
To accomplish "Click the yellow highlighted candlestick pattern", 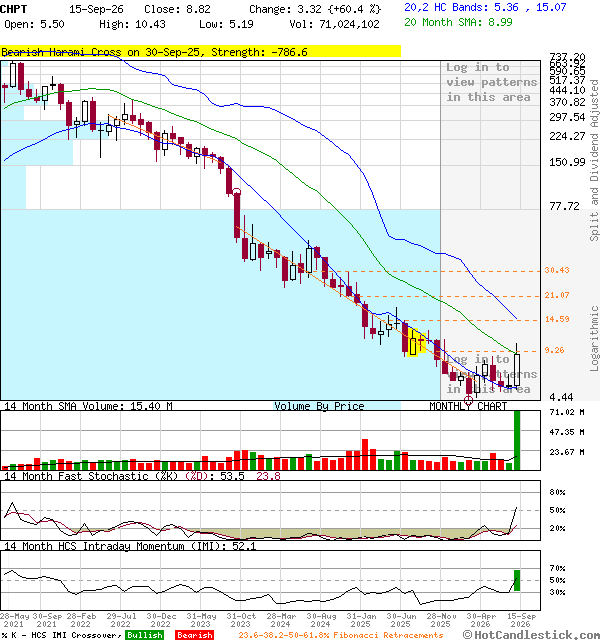I will click(x=417, y=342).
